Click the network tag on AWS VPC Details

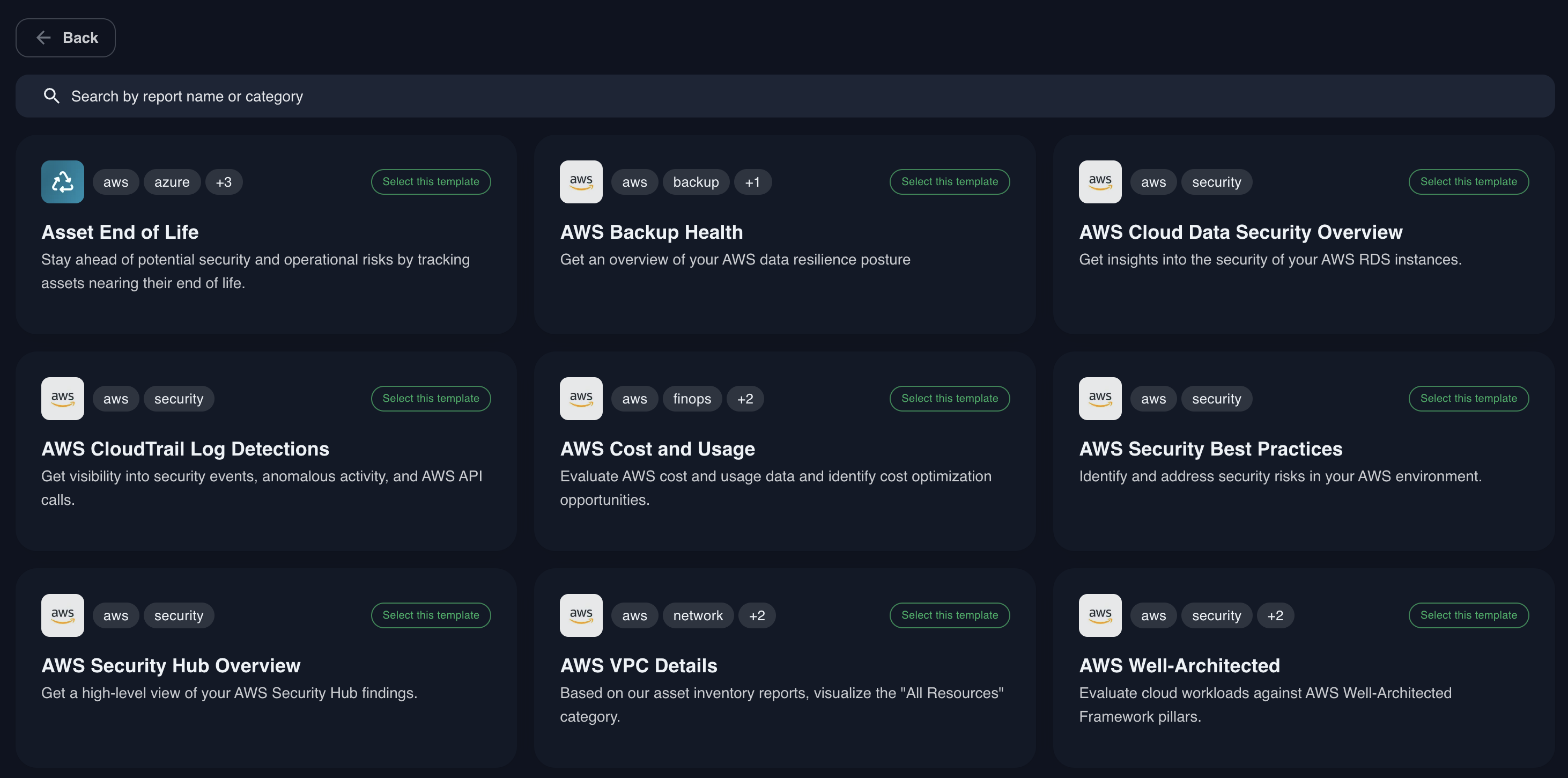(x=698, y=615)
